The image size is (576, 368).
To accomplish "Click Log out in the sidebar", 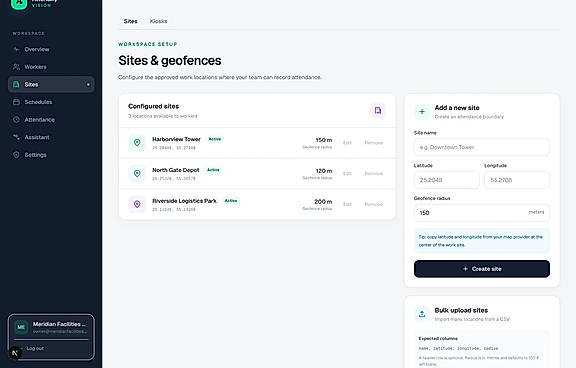I will [x=35, y=348].
